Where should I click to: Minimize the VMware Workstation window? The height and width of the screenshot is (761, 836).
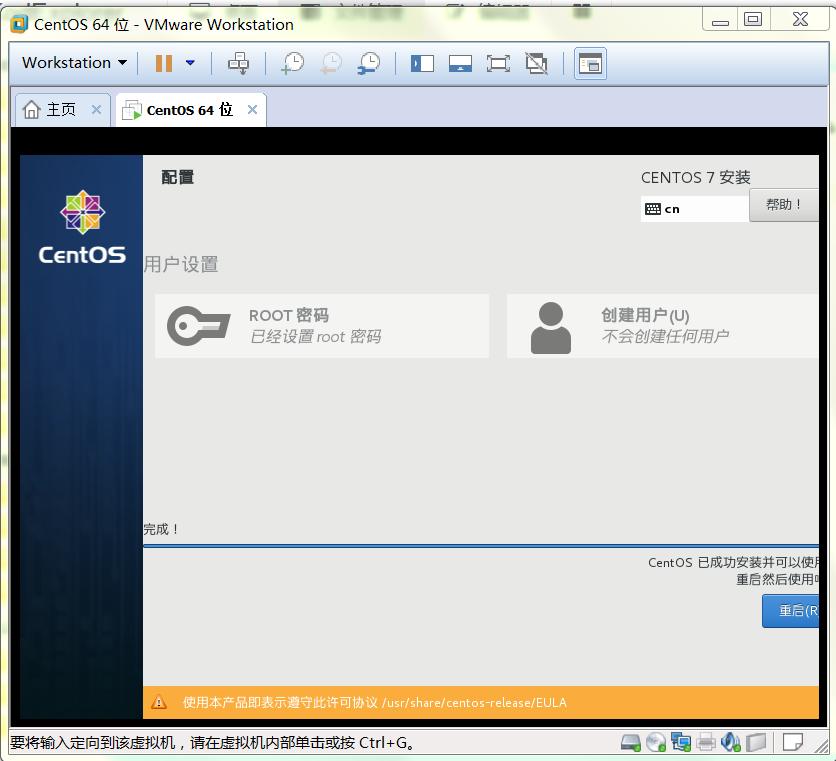point(720,21)
